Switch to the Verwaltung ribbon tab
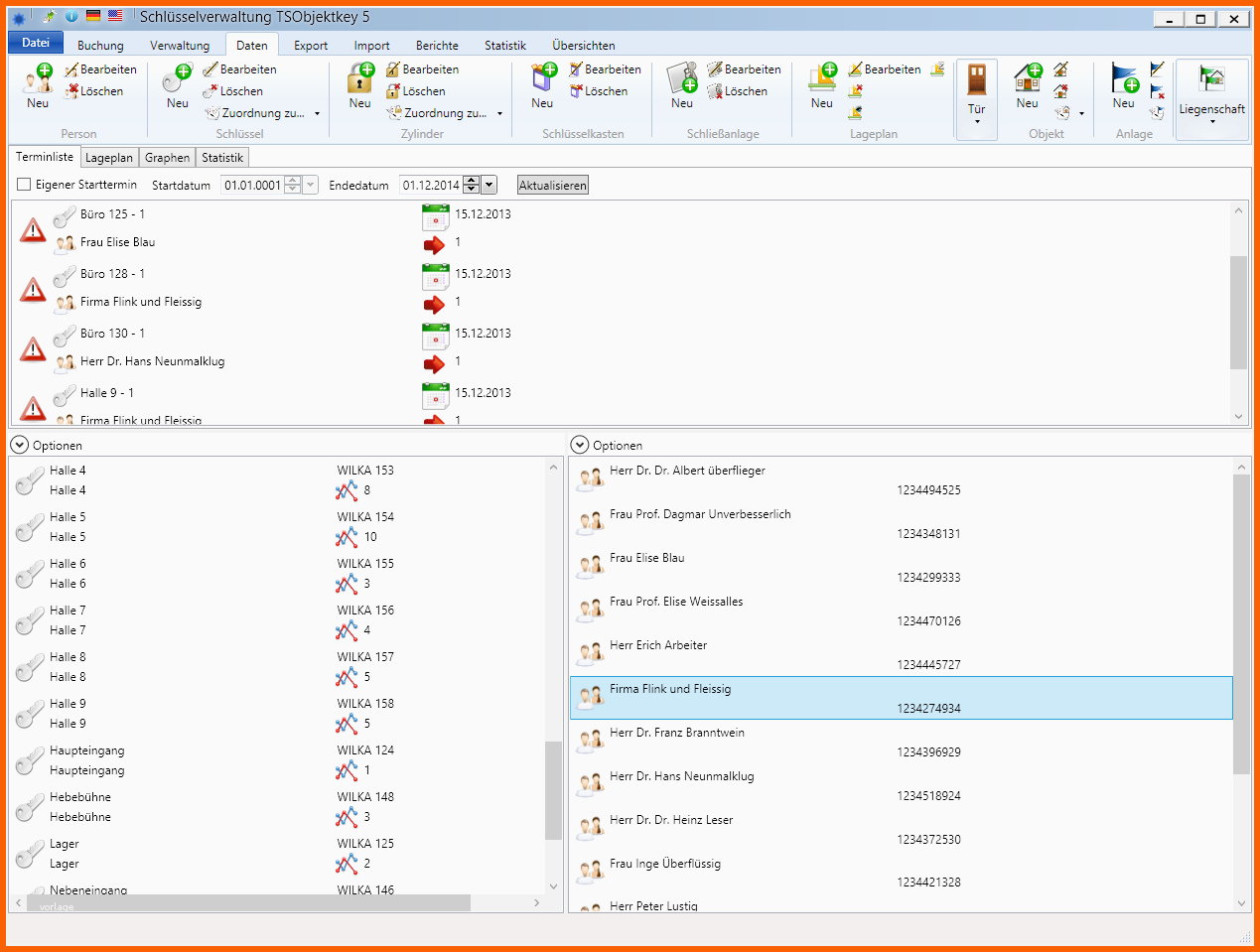 [x=180, y=46]
